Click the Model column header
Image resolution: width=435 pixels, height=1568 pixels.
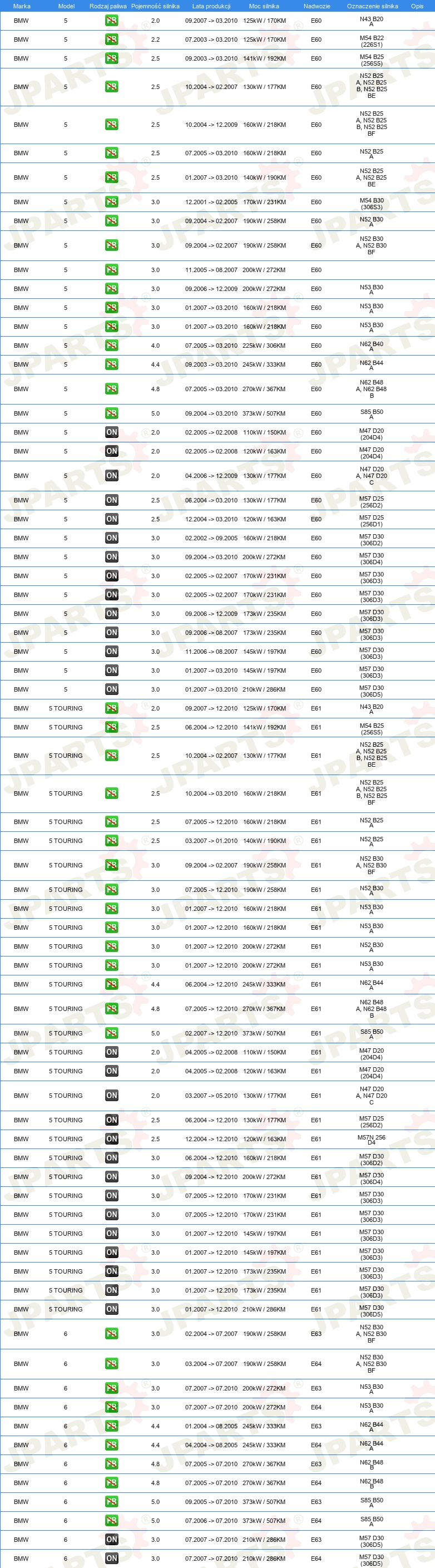point(66,6)
